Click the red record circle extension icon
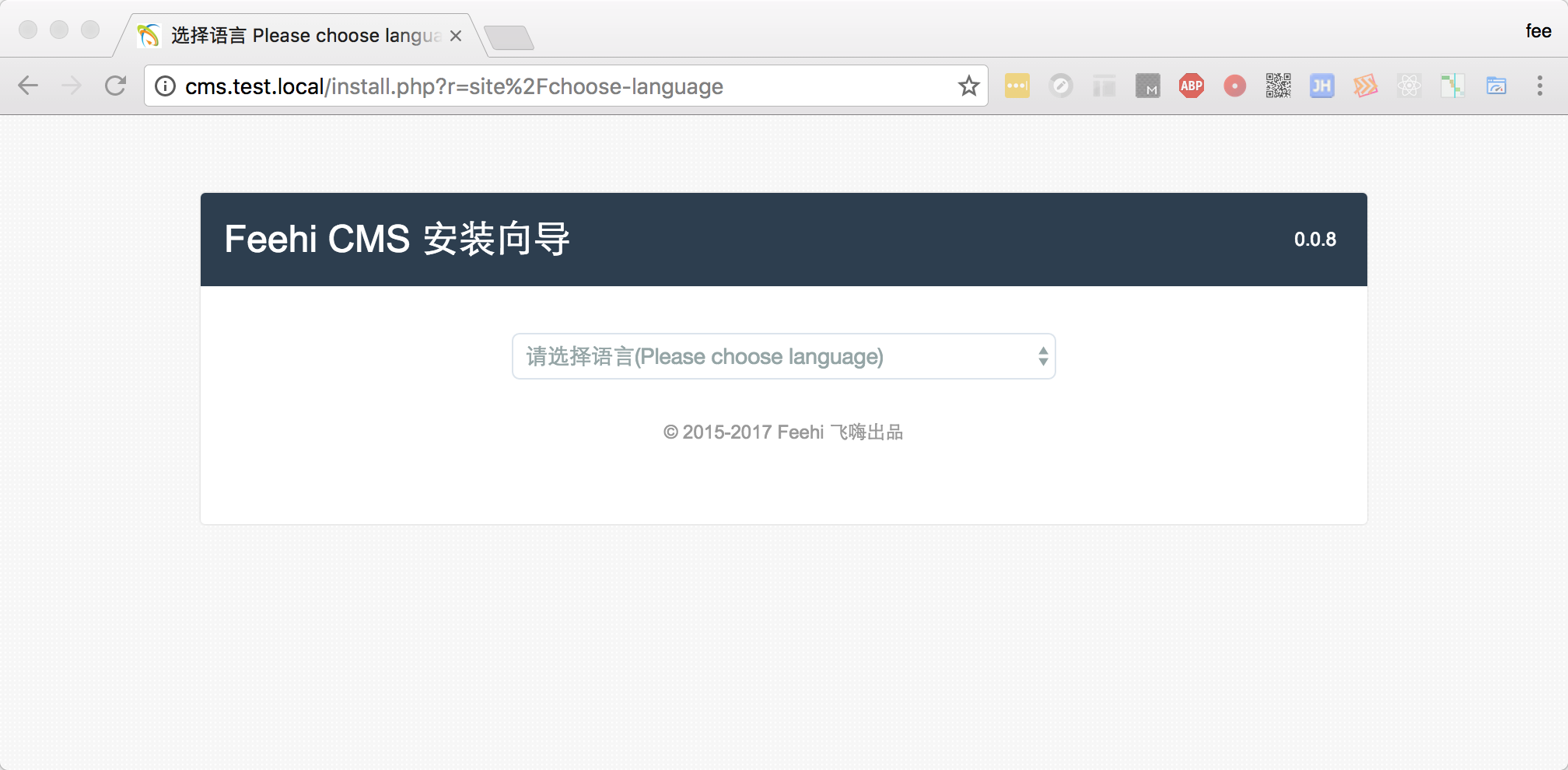The width and height of the screenshot is (1568, 770). (1234, 86)
